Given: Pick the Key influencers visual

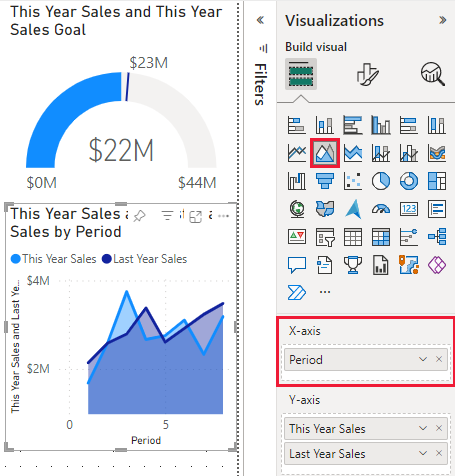Looking at the screenshot, I should pyautogui.click(x=409, y=237).
